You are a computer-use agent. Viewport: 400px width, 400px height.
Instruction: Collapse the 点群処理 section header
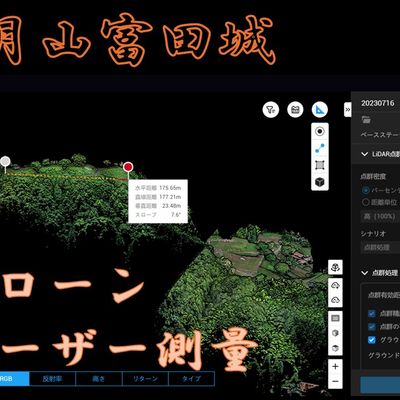click(365, 273)
